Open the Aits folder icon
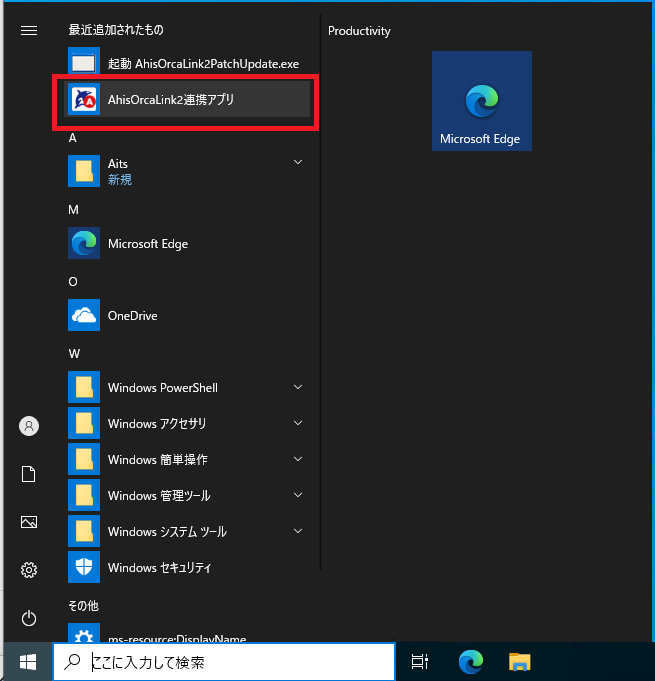The width and height of the screenshot is (655, 681). (84, 171)
